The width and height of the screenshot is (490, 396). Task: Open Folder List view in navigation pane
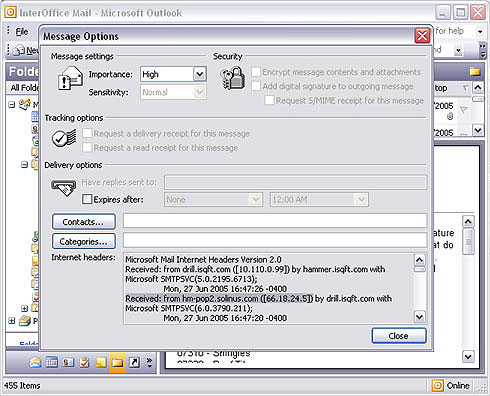pos(117,362)
